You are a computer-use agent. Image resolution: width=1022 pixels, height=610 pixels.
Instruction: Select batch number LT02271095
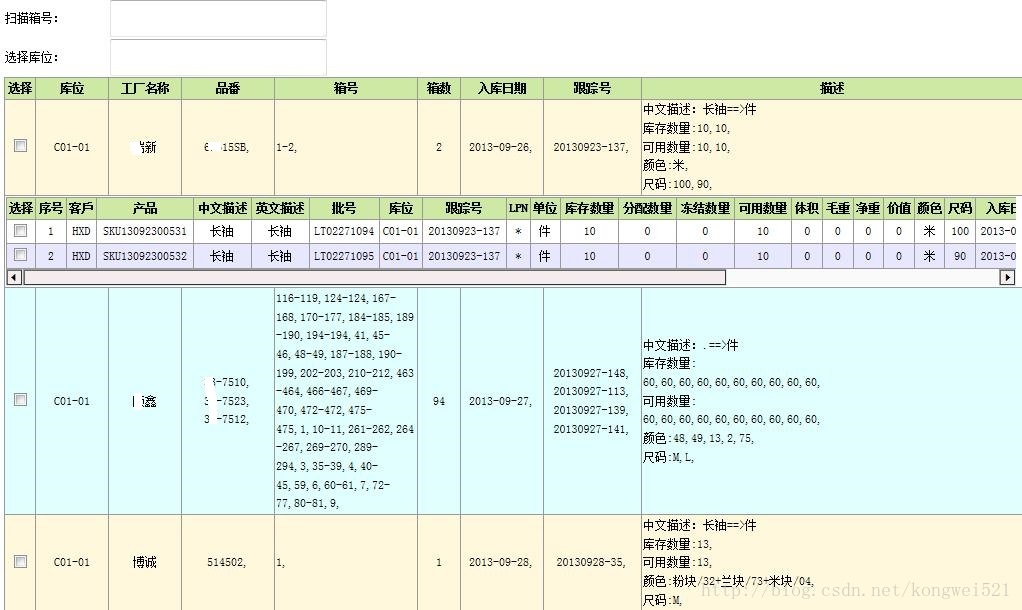pyautogui.click(x=344, y=256)
